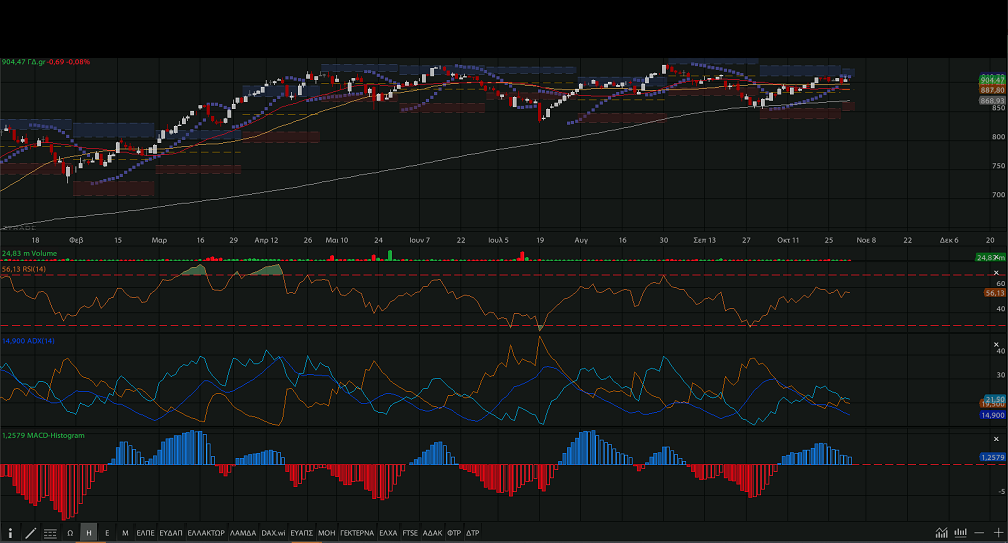Open the indicators chart icon at bottom right
Viewport: 1008px width, 543px height.
[941, 533]
